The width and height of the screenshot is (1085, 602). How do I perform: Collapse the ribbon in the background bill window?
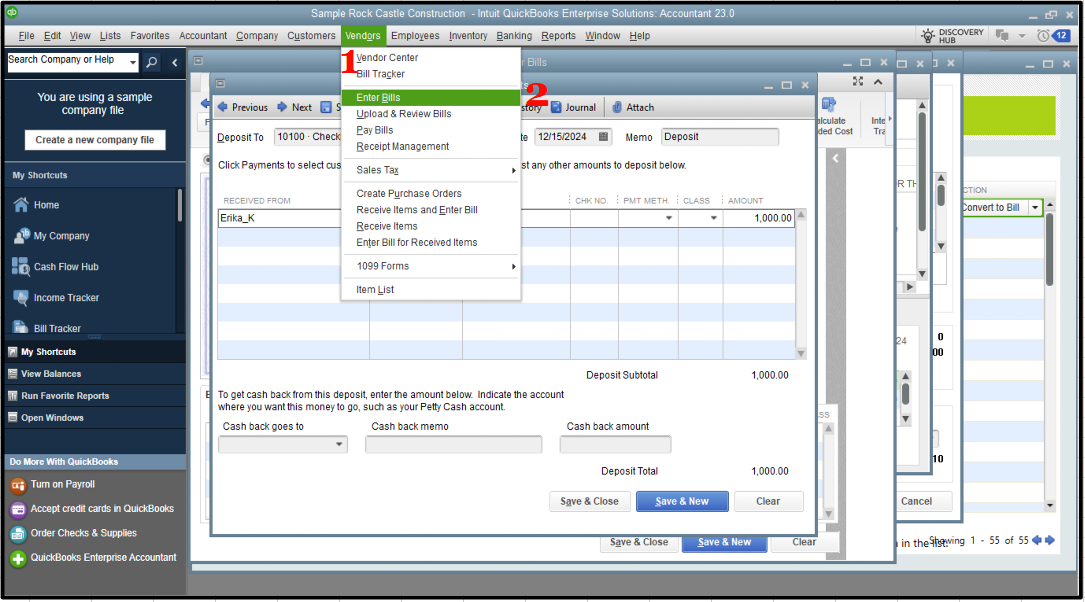tap(878, 82)
